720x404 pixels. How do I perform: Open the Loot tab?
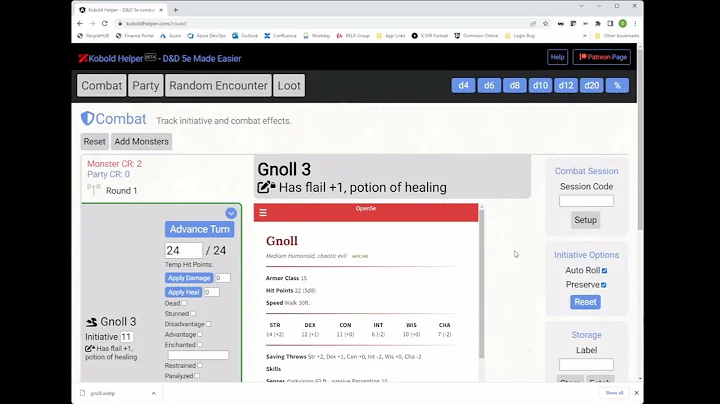289,85
